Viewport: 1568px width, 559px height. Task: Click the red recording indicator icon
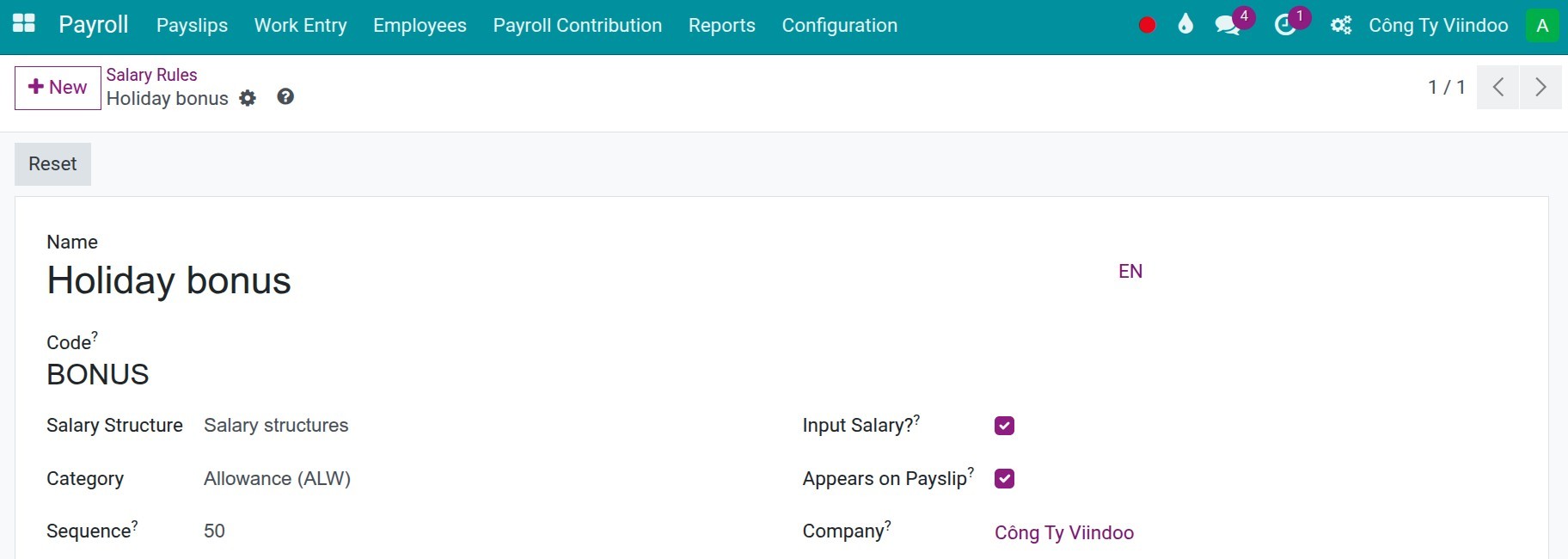pos(1147,25)
